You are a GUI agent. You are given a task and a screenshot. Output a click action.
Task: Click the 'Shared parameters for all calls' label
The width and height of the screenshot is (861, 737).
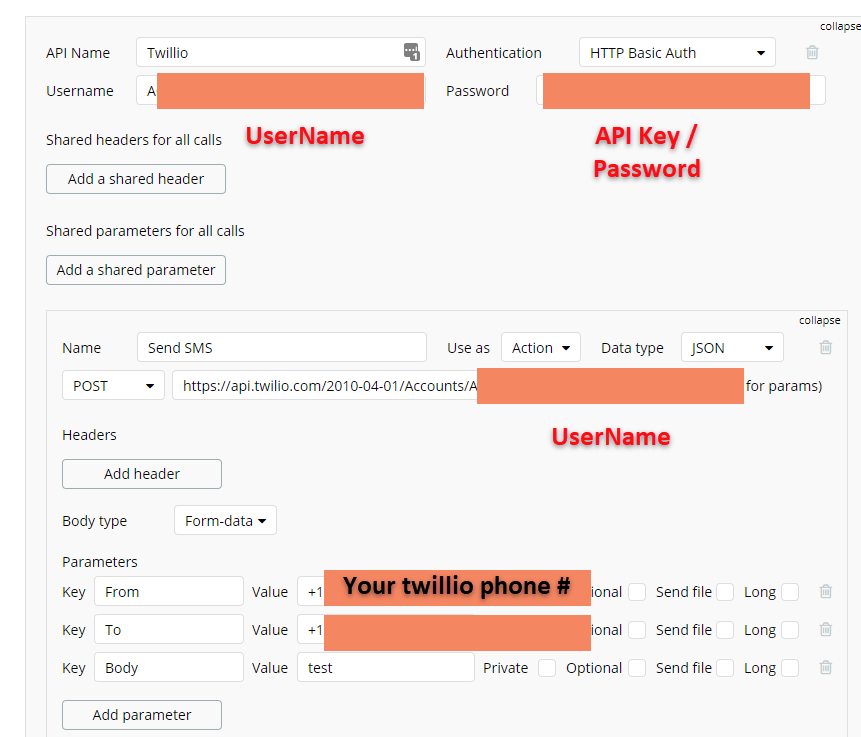(x=145, y=231)
